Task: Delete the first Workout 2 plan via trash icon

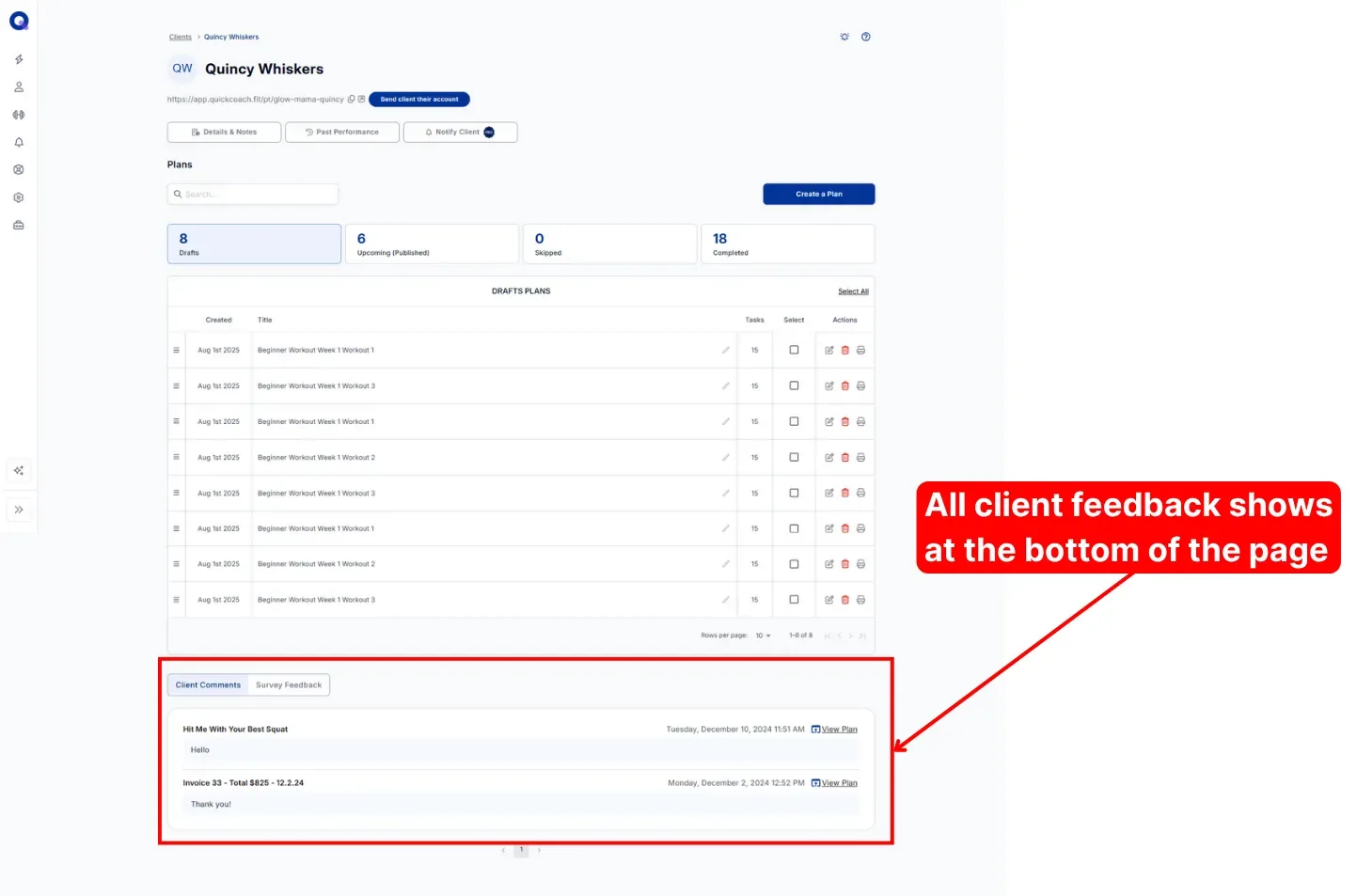Action: point(845,458)
